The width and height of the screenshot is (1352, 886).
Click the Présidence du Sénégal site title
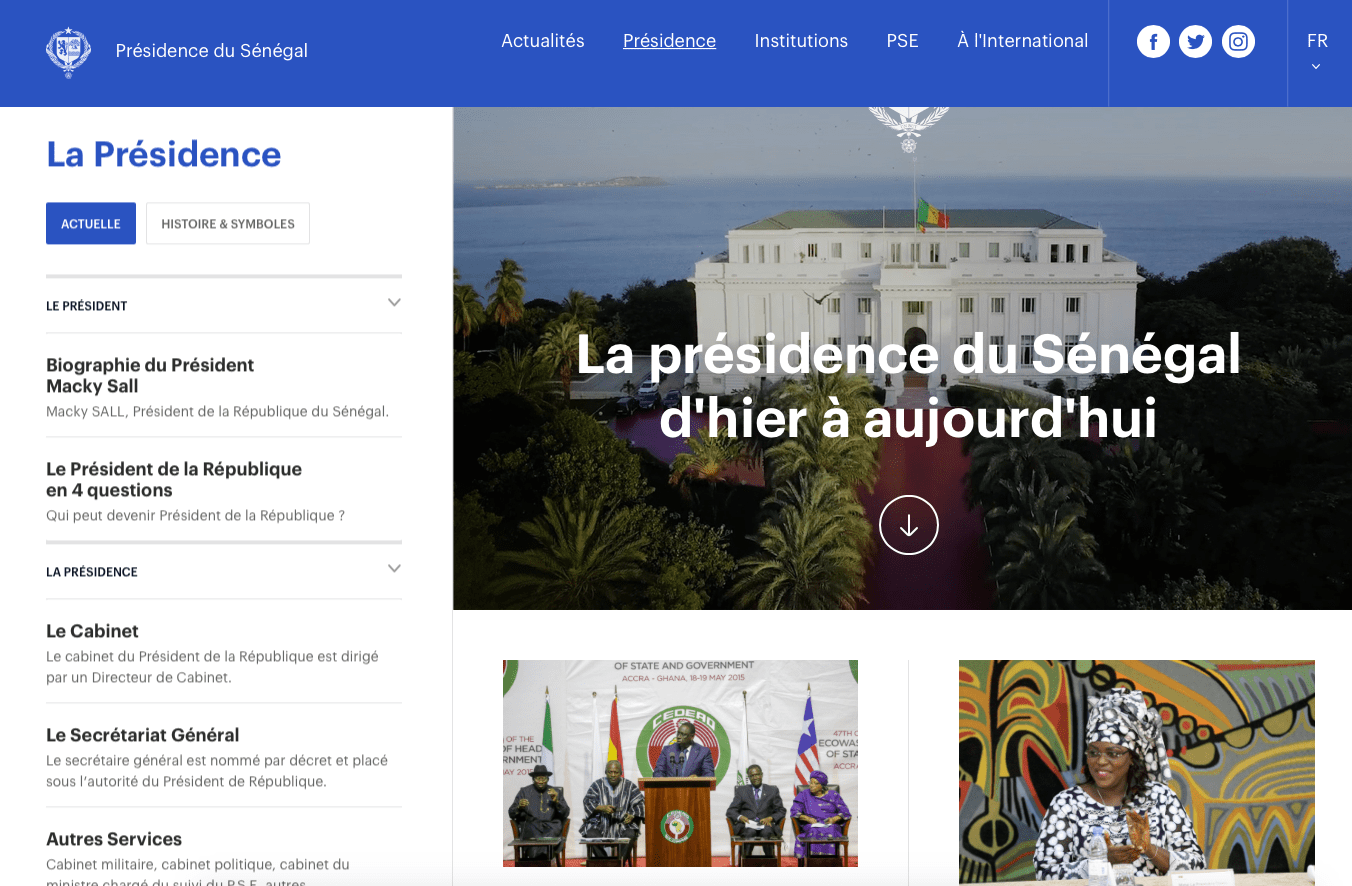point(212,51)
